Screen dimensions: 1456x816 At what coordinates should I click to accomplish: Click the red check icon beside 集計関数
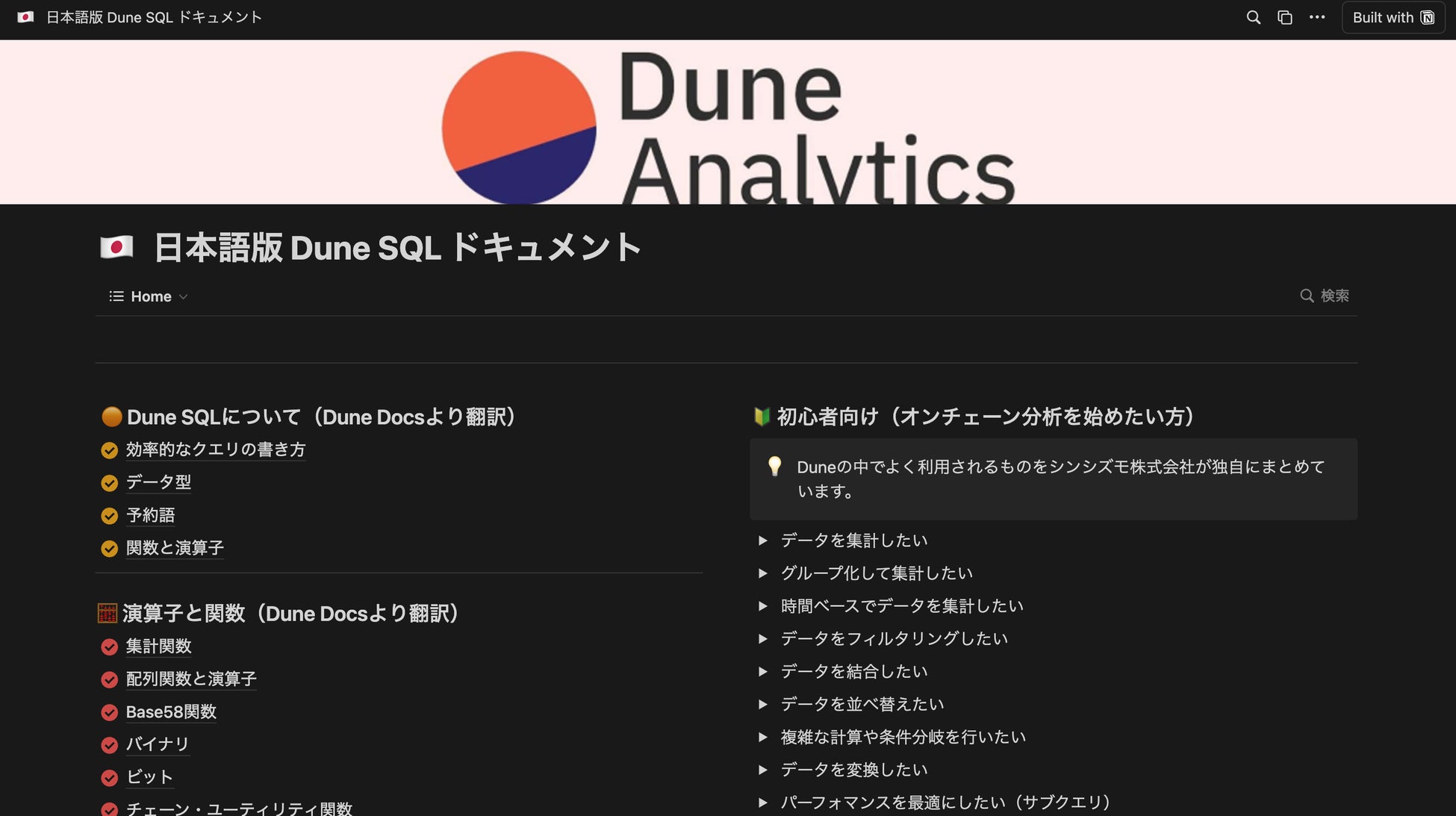coord(109,647)
